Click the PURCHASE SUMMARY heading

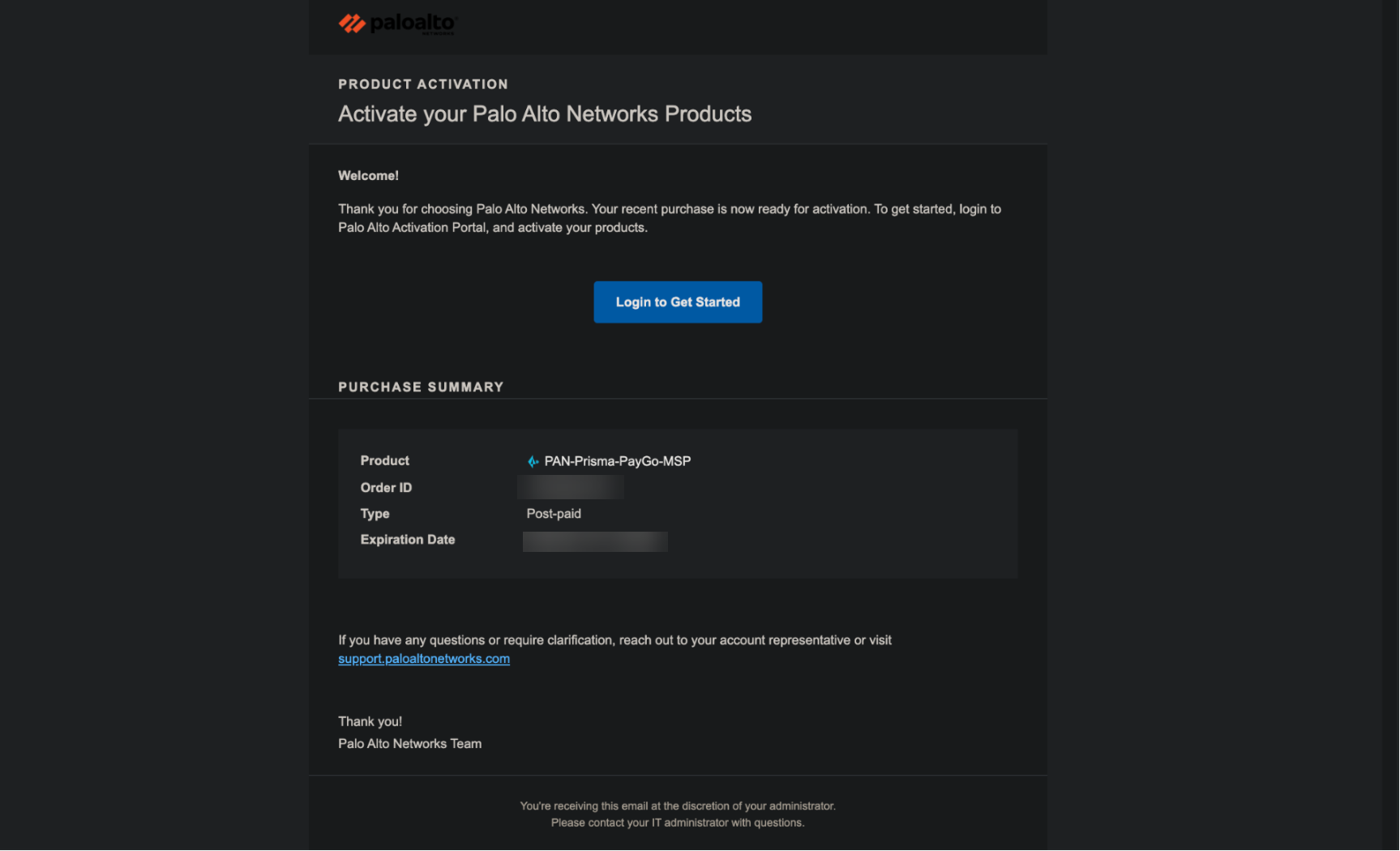pyautogui.click(x=421, y=387)
